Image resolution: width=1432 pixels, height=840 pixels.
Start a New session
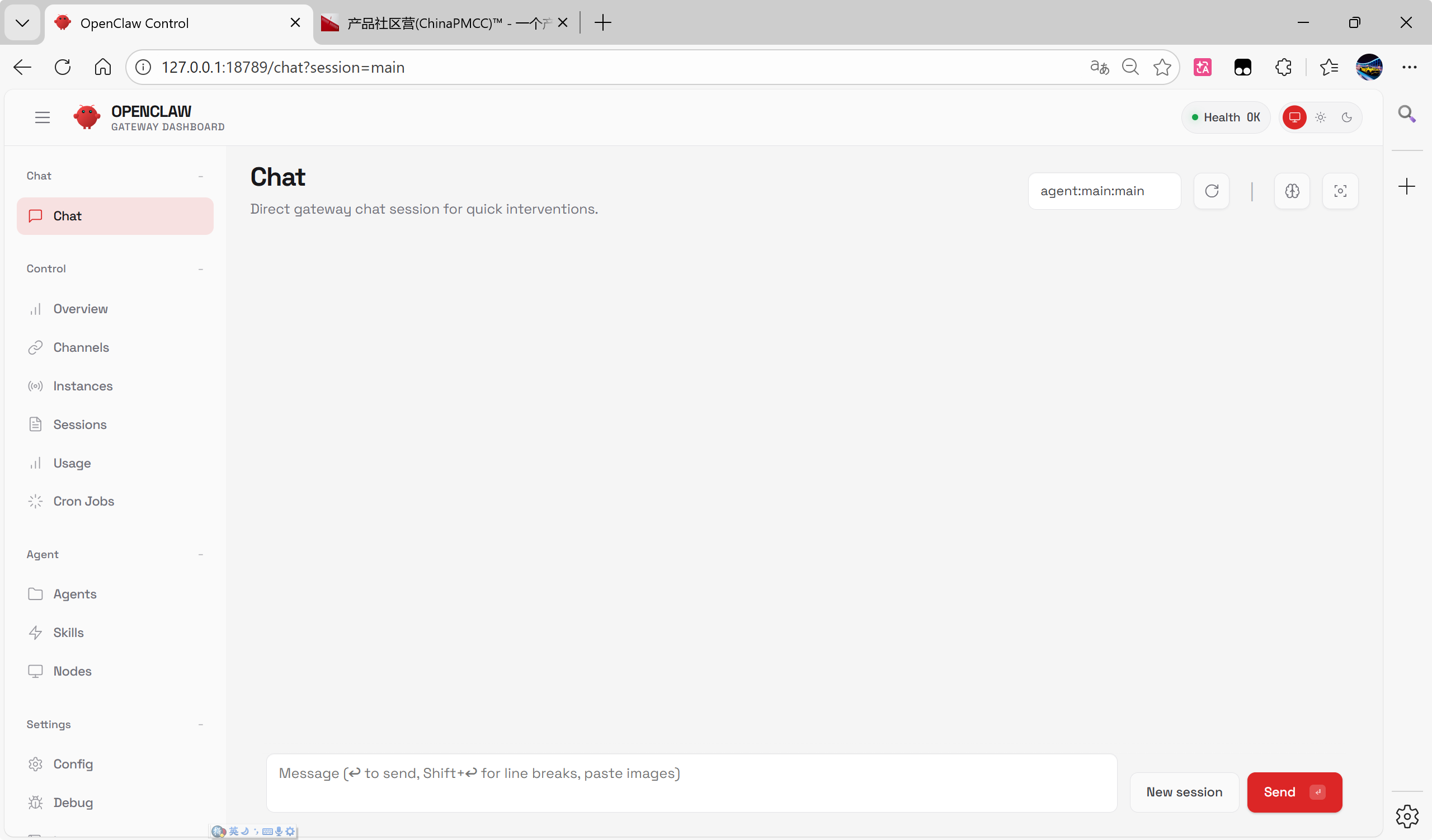(1184, 792)
